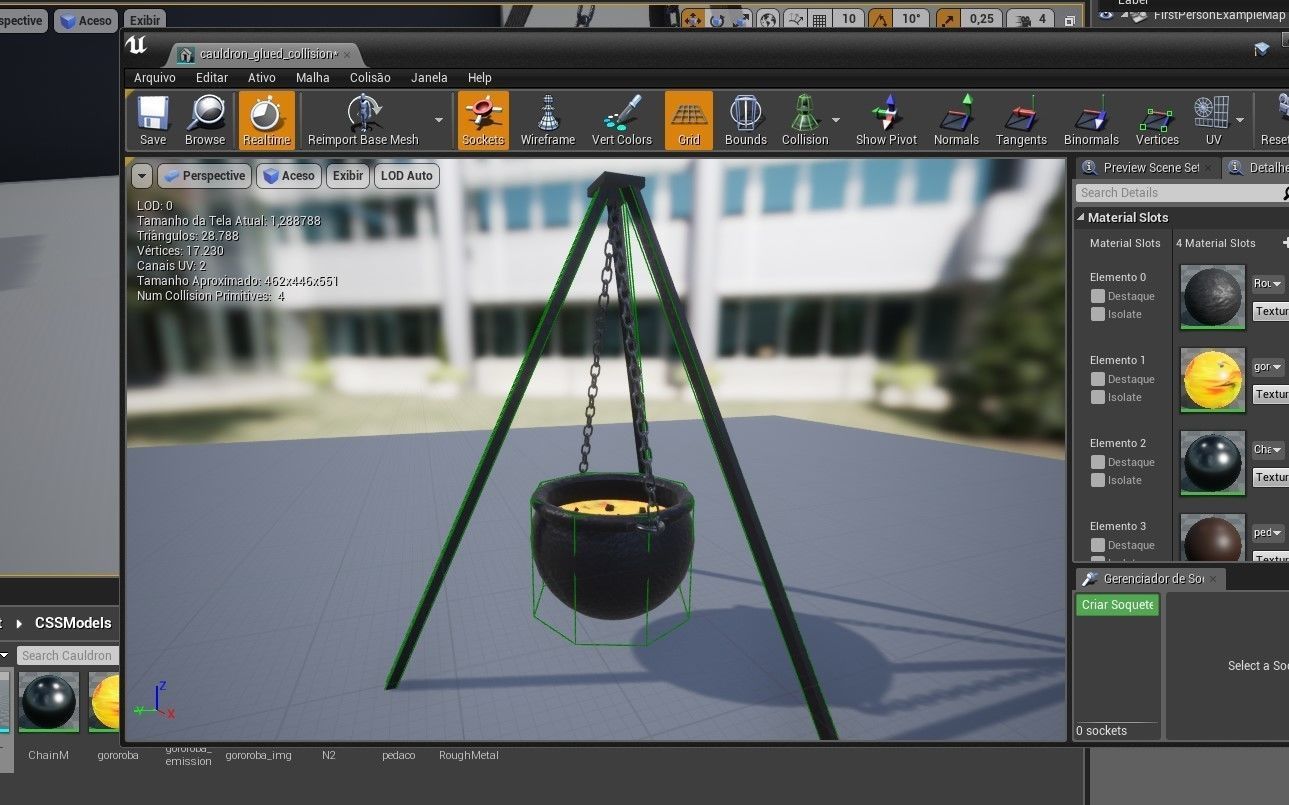The height and width of the screenshot is (805, 1289).
Task: Collapse Material Slots section
Action: tap(1081, 217)
